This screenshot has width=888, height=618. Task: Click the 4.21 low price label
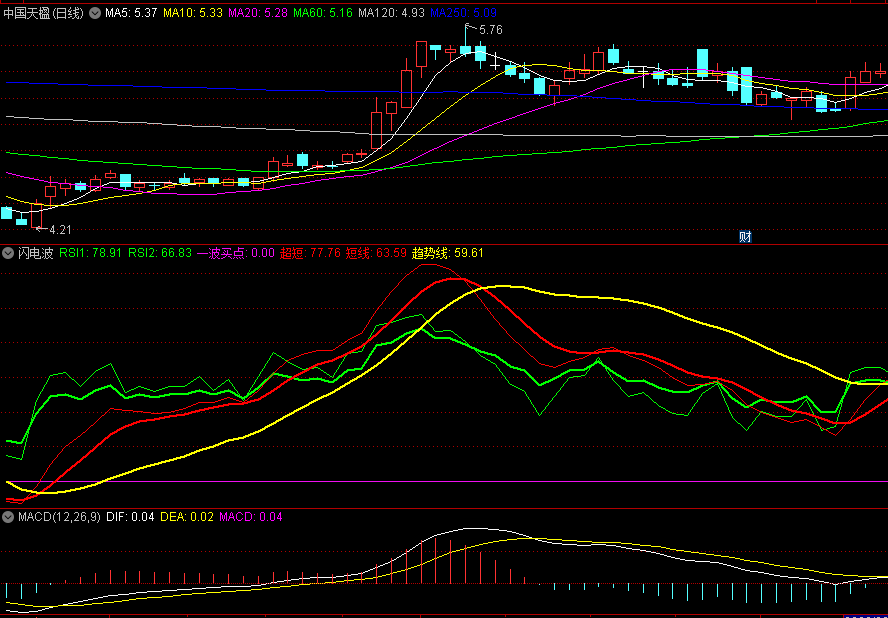coord(60,229)
